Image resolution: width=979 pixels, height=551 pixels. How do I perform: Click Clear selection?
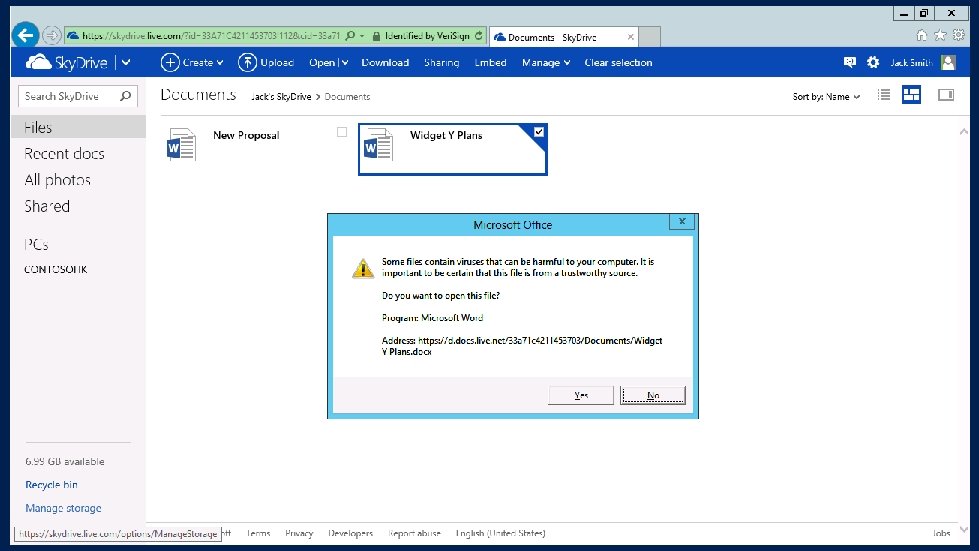pos(618,62)
